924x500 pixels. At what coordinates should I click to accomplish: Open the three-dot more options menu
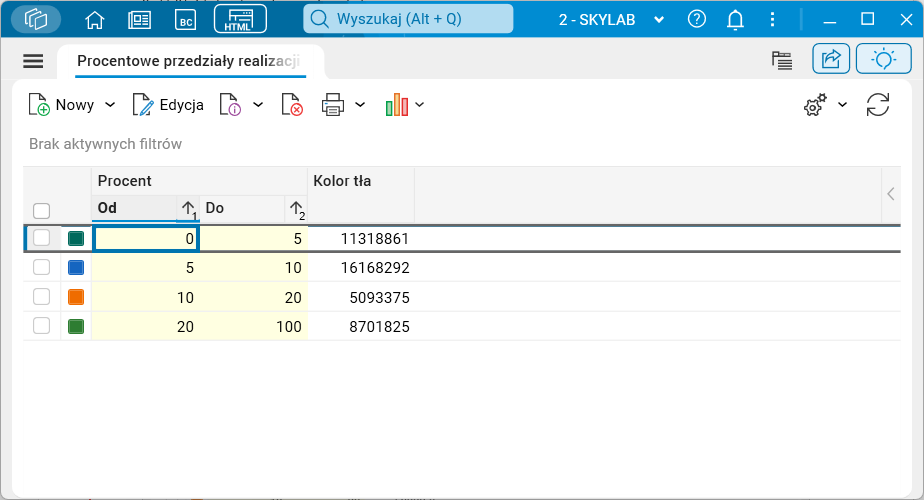tap(772, 19)
